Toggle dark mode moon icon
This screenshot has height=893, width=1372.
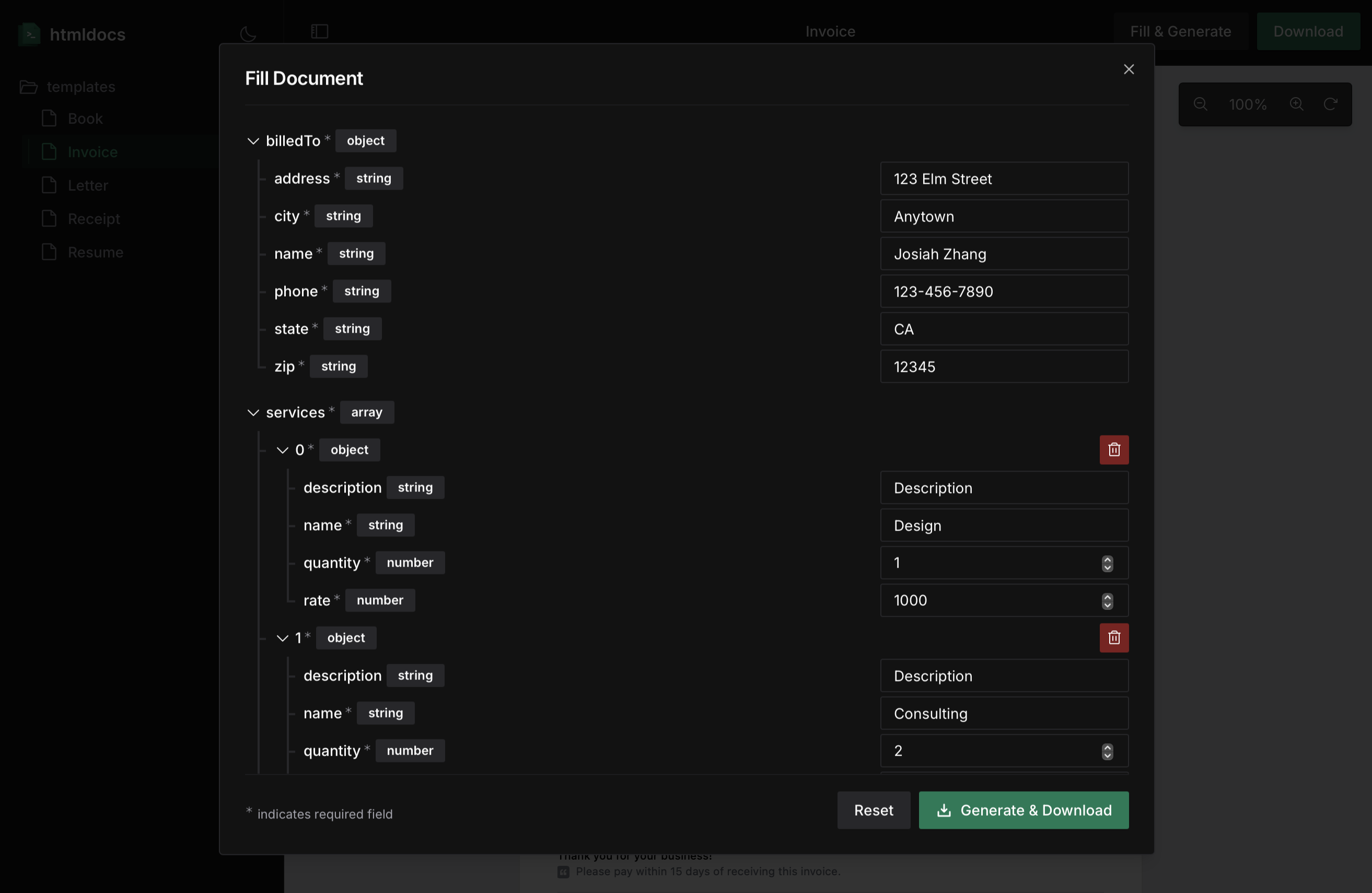coord(248,33)
